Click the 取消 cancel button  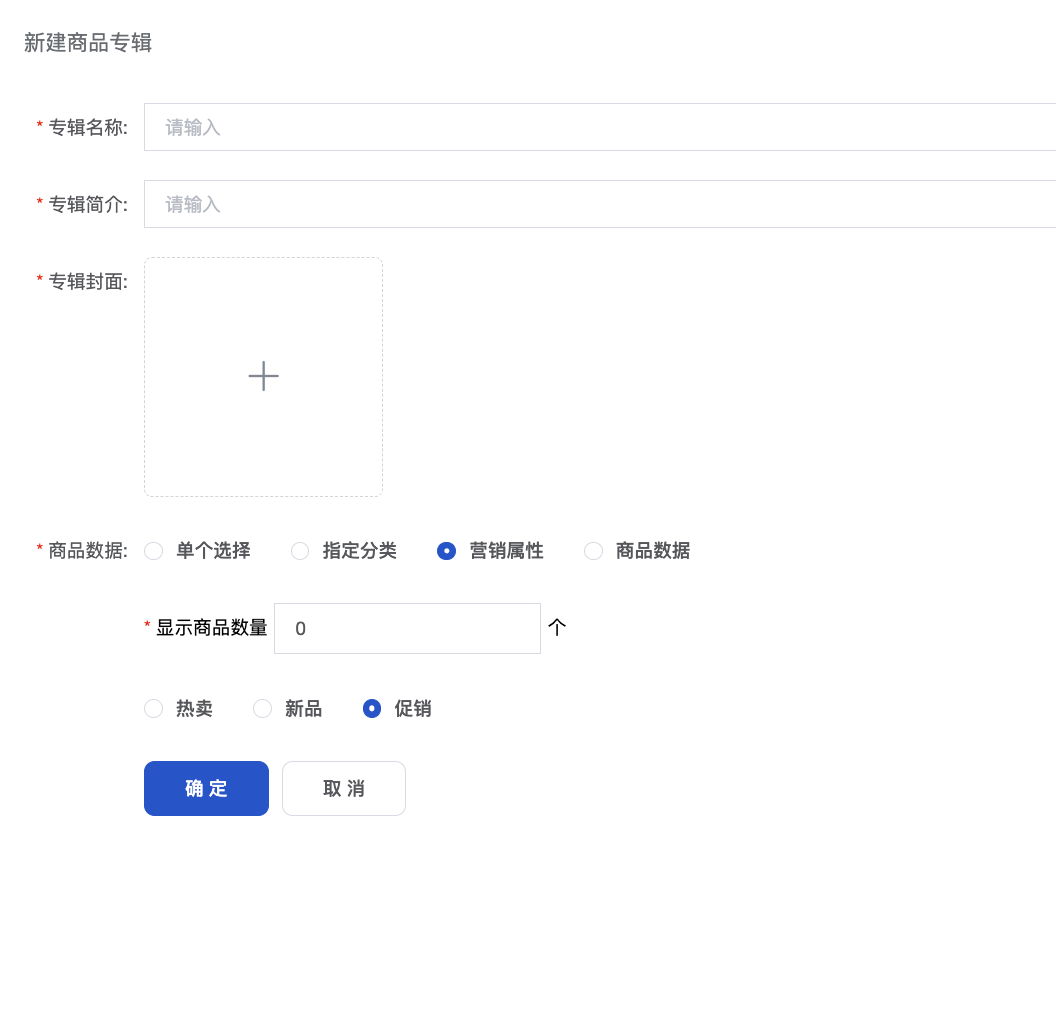[x=343, y=788]
